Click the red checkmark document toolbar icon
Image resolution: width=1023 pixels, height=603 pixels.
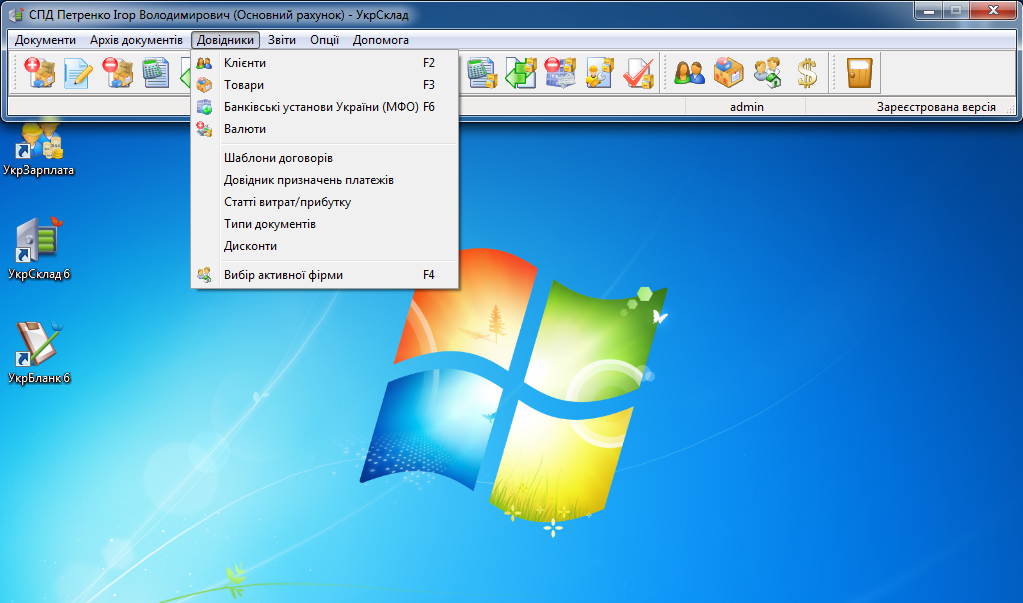(x=637, y=73)
